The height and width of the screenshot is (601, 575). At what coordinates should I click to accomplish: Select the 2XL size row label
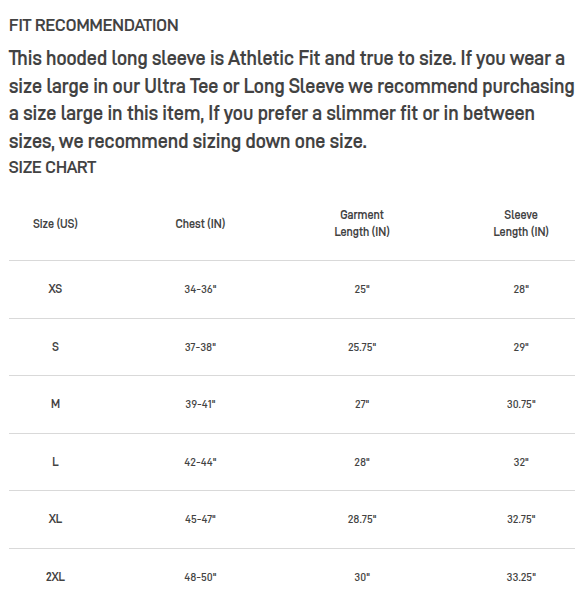55,576
